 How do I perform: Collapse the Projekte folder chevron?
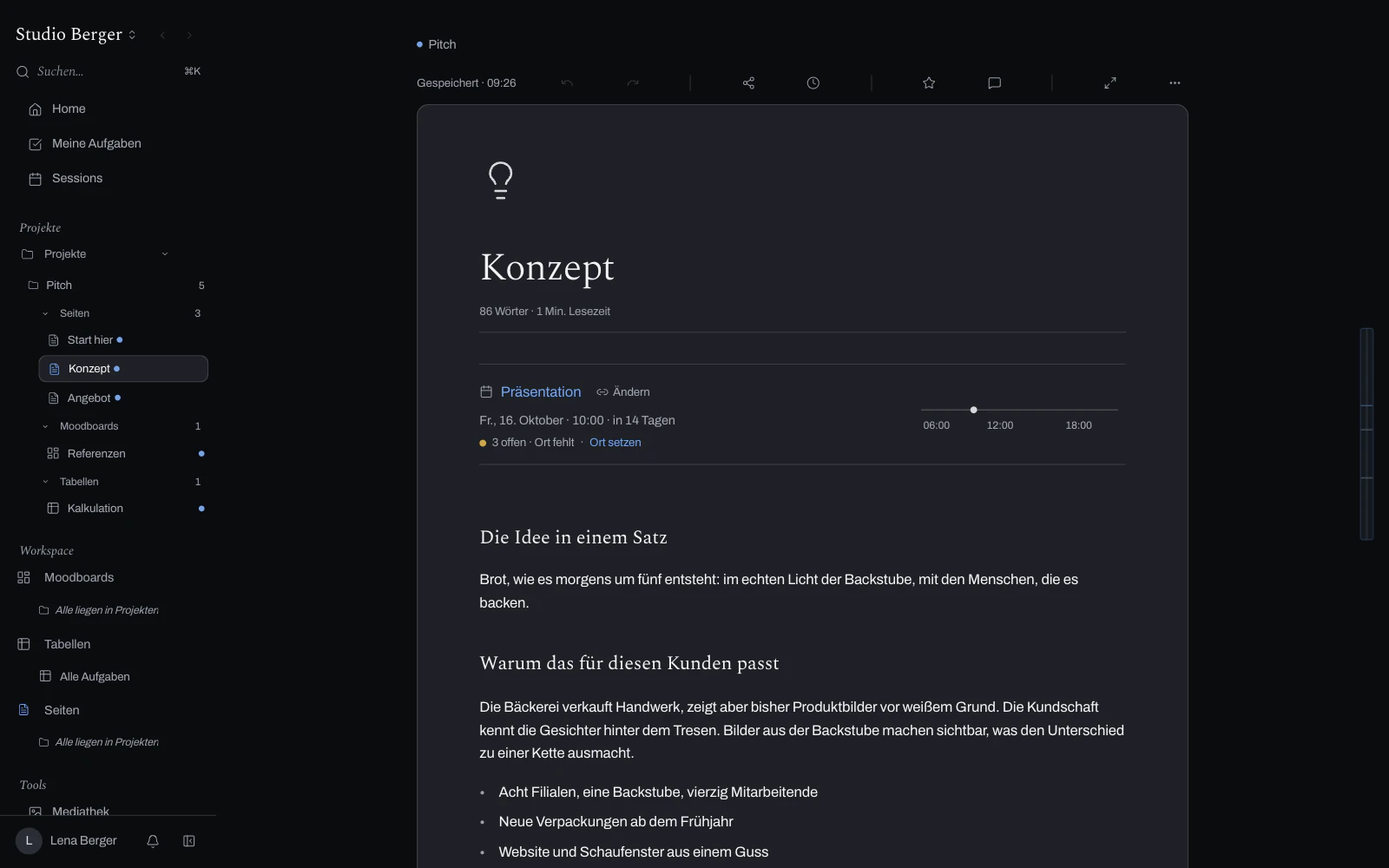tap(165, 254)
